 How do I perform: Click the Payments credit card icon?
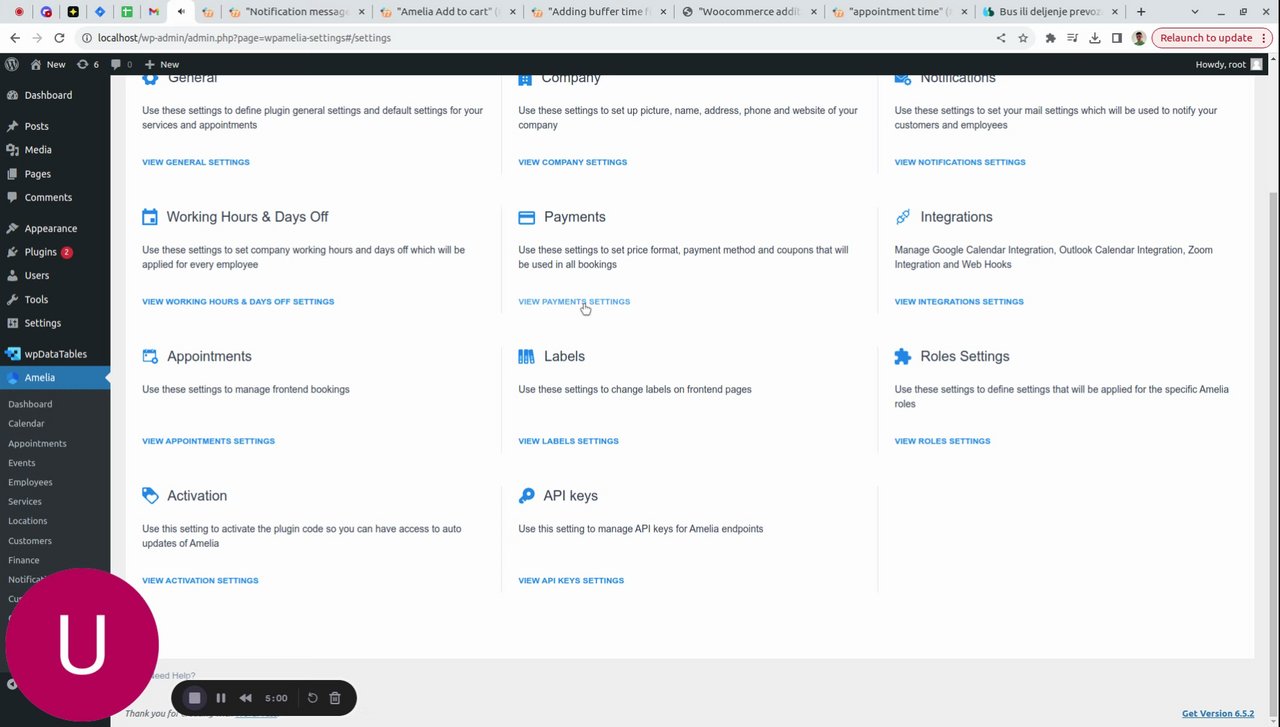(x=526, y=217)
